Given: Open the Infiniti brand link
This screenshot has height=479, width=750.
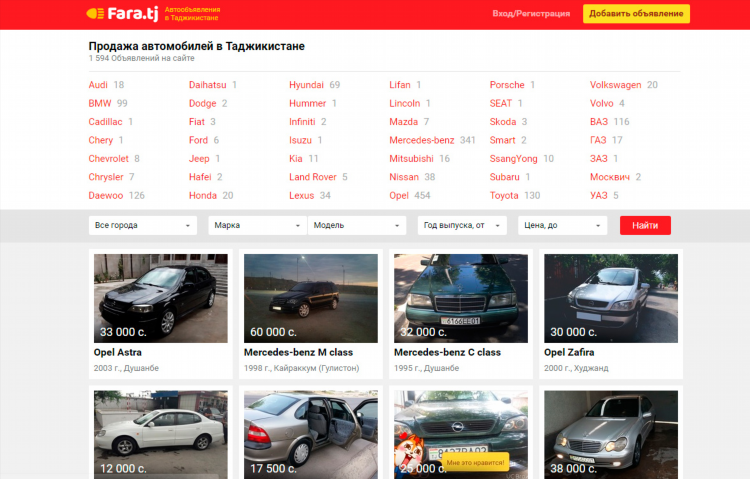Looking at the screenshot, I should click(x=302, y=122).
